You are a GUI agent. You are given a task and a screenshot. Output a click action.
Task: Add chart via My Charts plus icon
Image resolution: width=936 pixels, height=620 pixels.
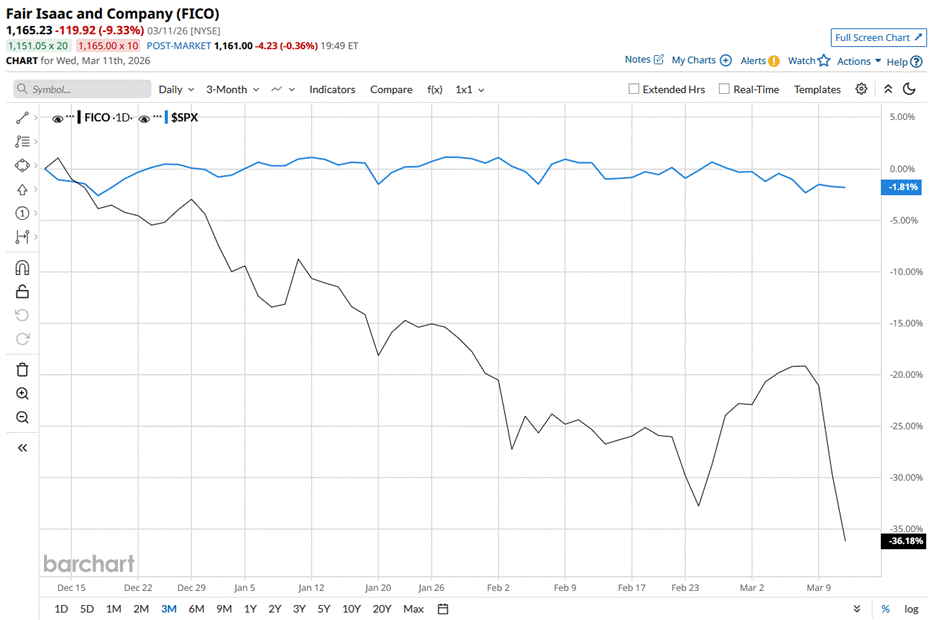click(x=726, y=60)
